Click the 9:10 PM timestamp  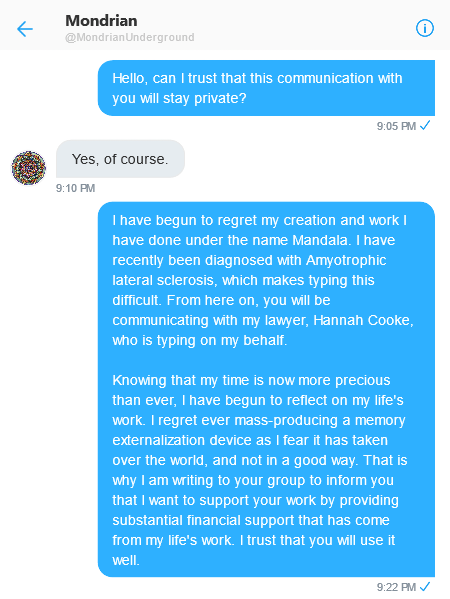point(75,188)
